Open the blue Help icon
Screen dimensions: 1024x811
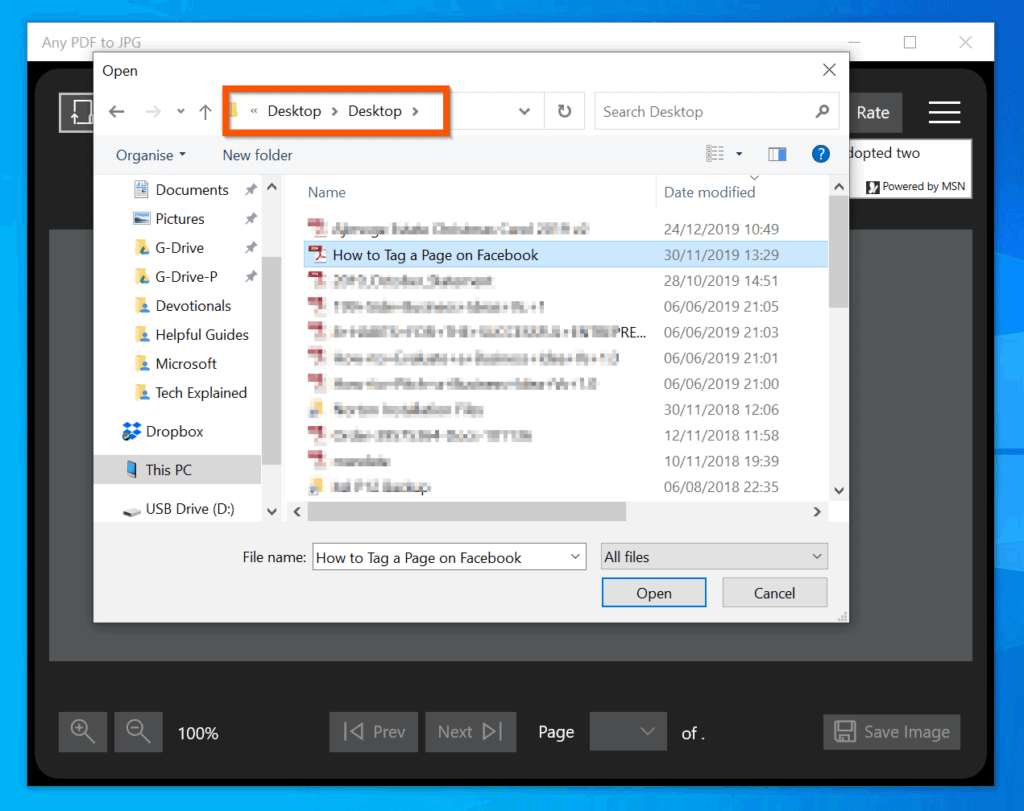coord(820,154)
